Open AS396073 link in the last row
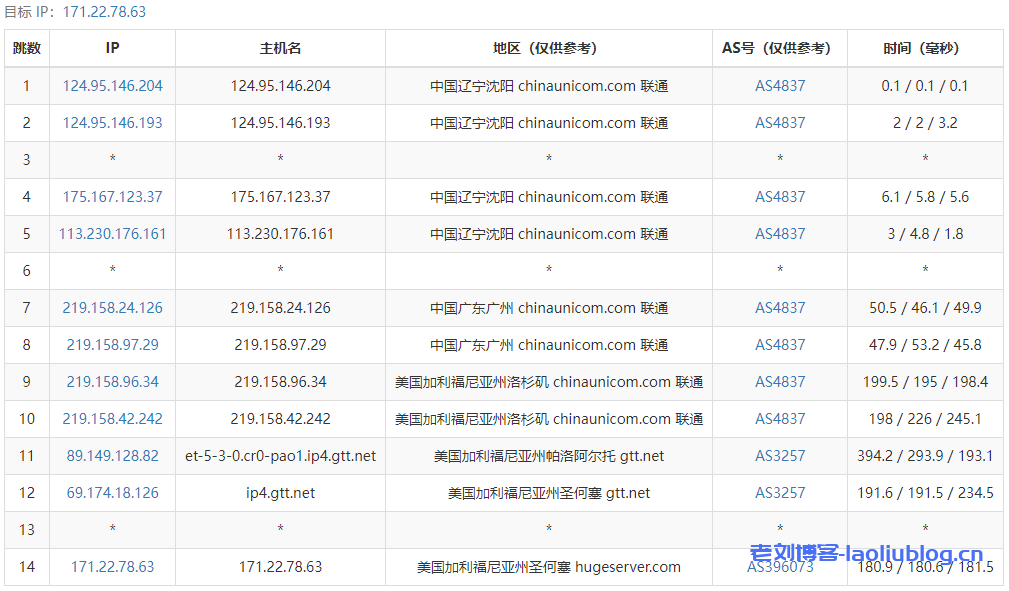This screenshot has width=1009, height=591. pyautogui.click(x=780, y=568)
